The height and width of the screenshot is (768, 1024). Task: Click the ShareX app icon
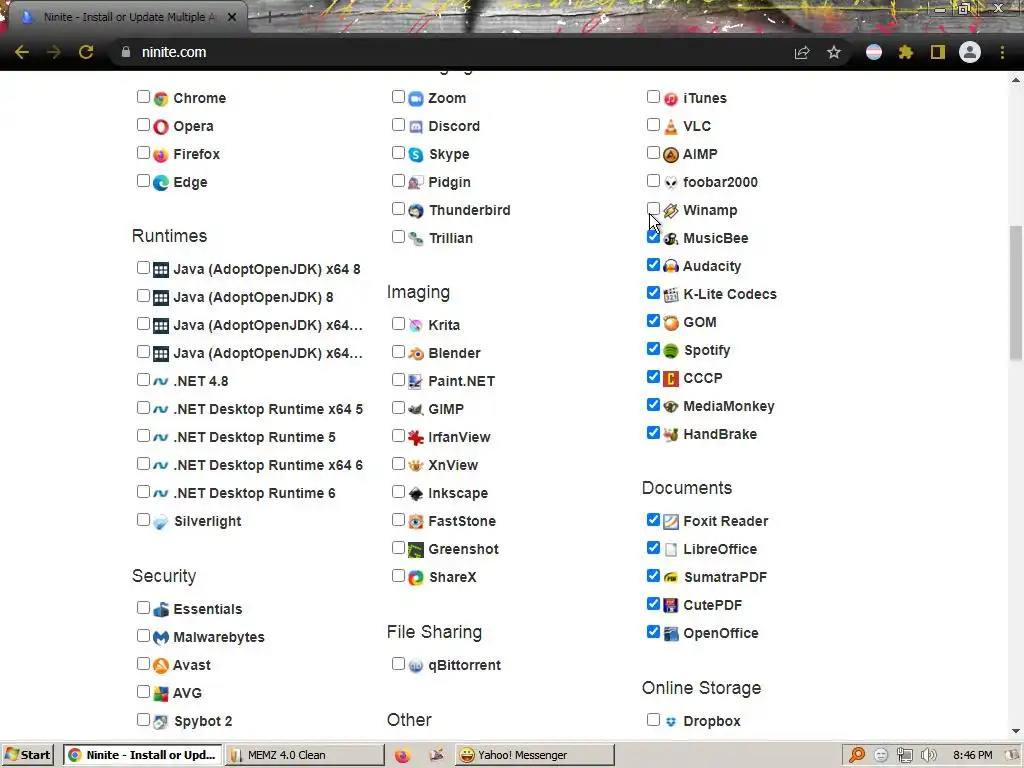(416, 578)
